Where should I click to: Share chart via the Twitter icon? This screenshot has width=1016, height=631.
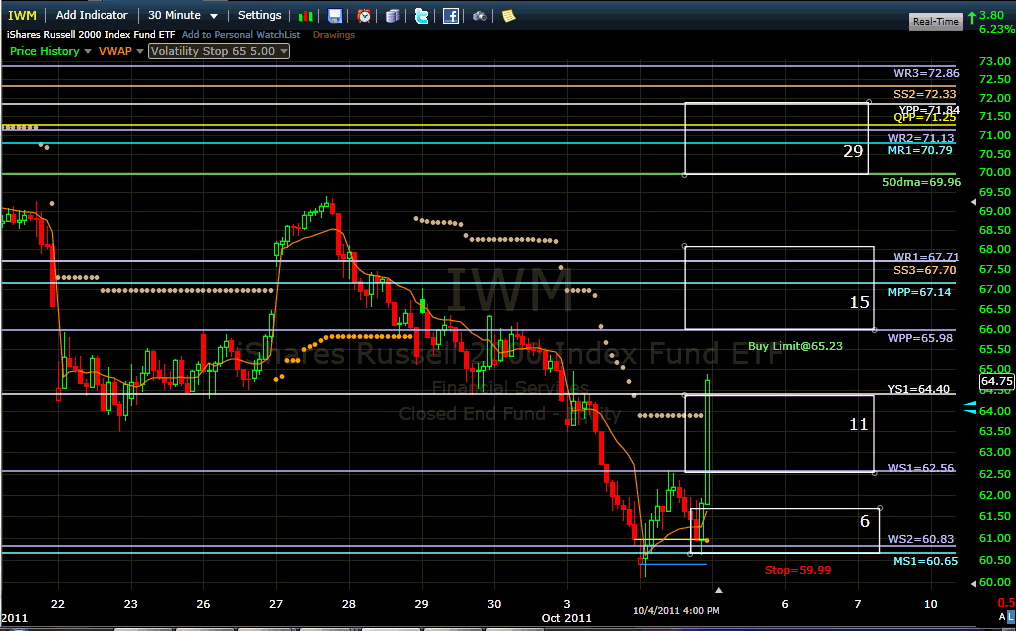click(421, 16)
